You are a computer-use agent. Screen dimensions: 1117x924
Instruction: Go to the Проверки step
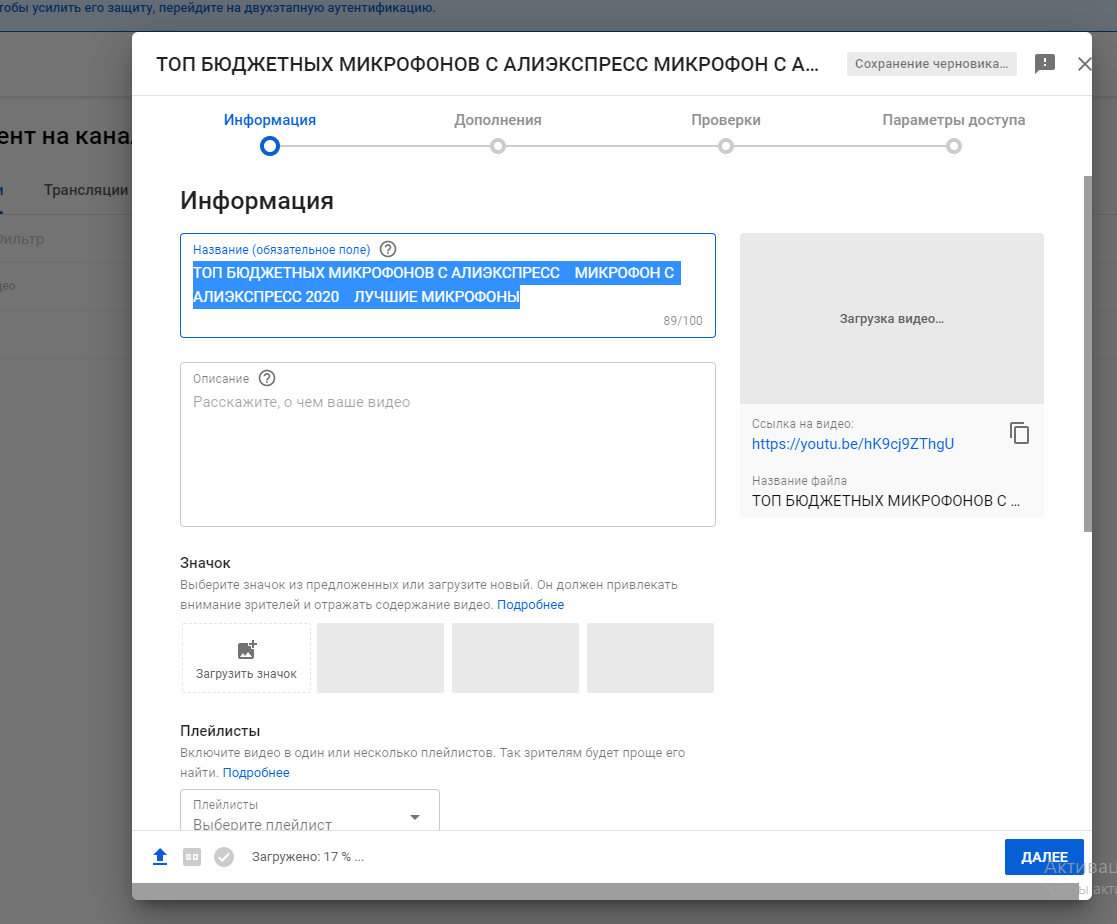point(726,133)
